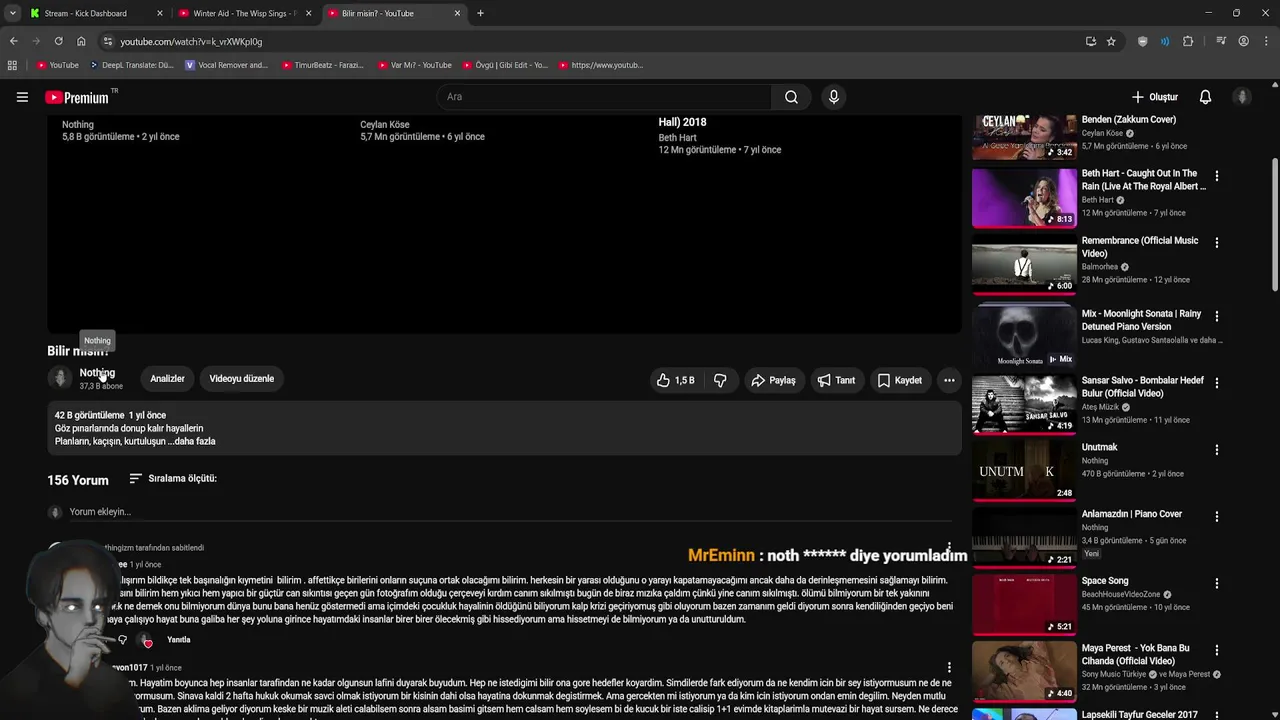Open options for the Unutmak video
The image size is (1280, 720).
[x=1217, y=450]
